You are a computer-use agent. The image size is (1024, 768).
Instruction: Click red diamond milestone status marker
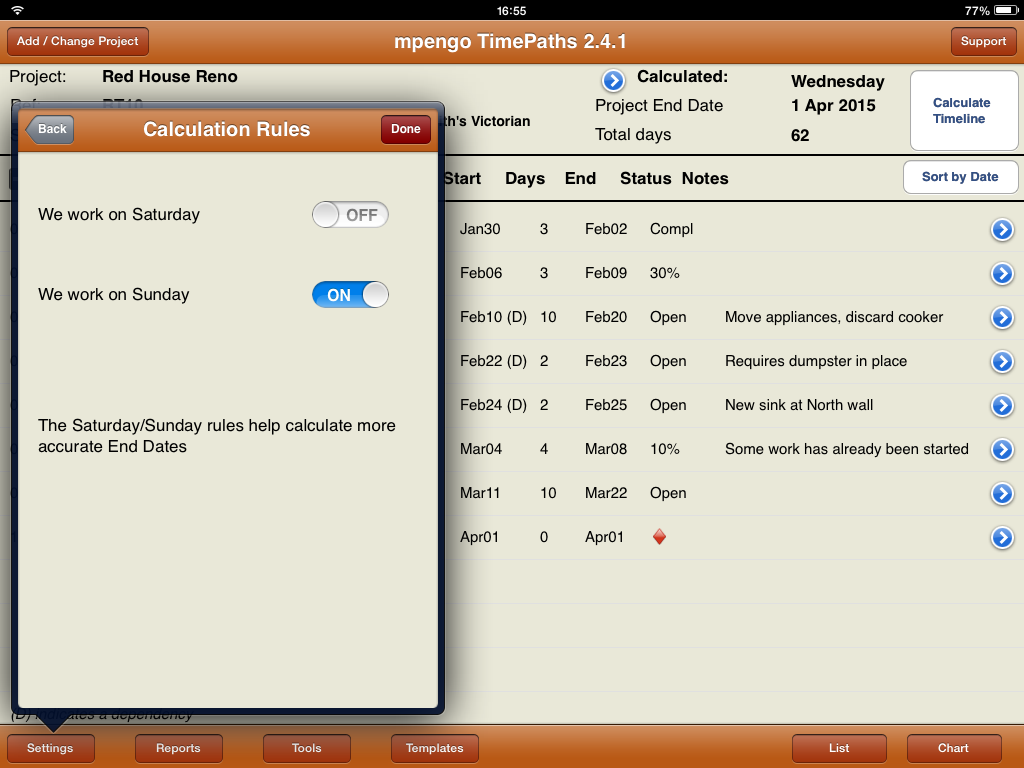659,537
